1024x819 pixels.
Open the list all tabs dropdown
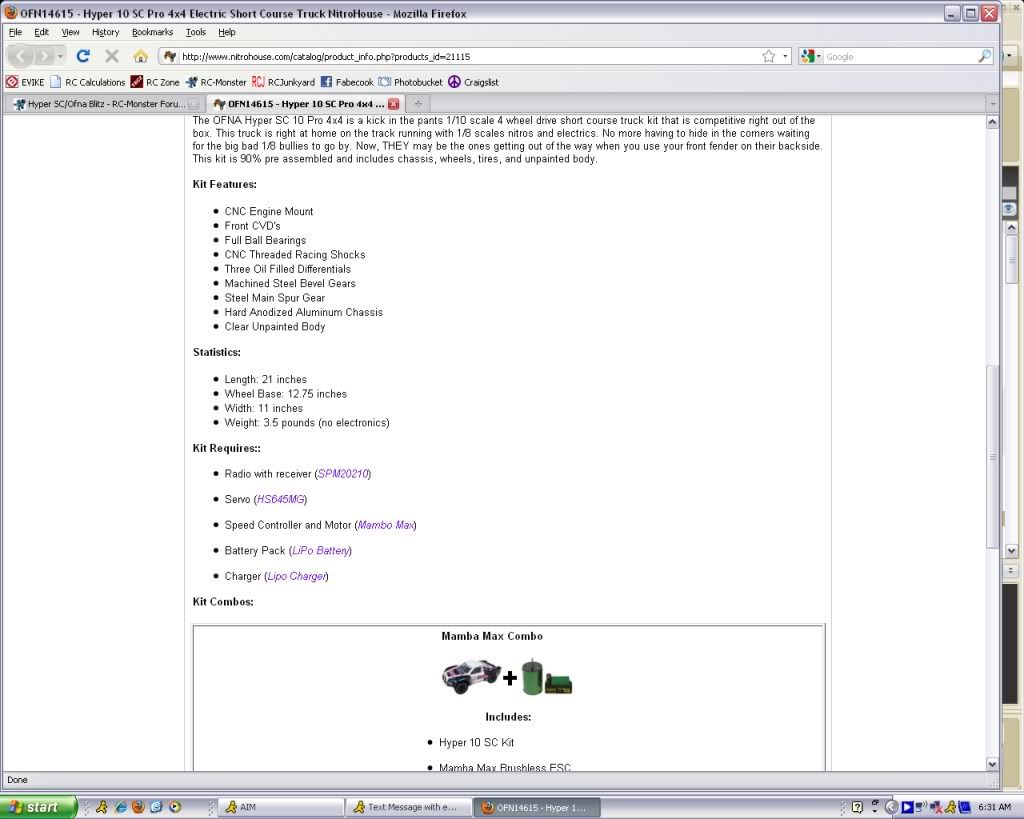992,103
